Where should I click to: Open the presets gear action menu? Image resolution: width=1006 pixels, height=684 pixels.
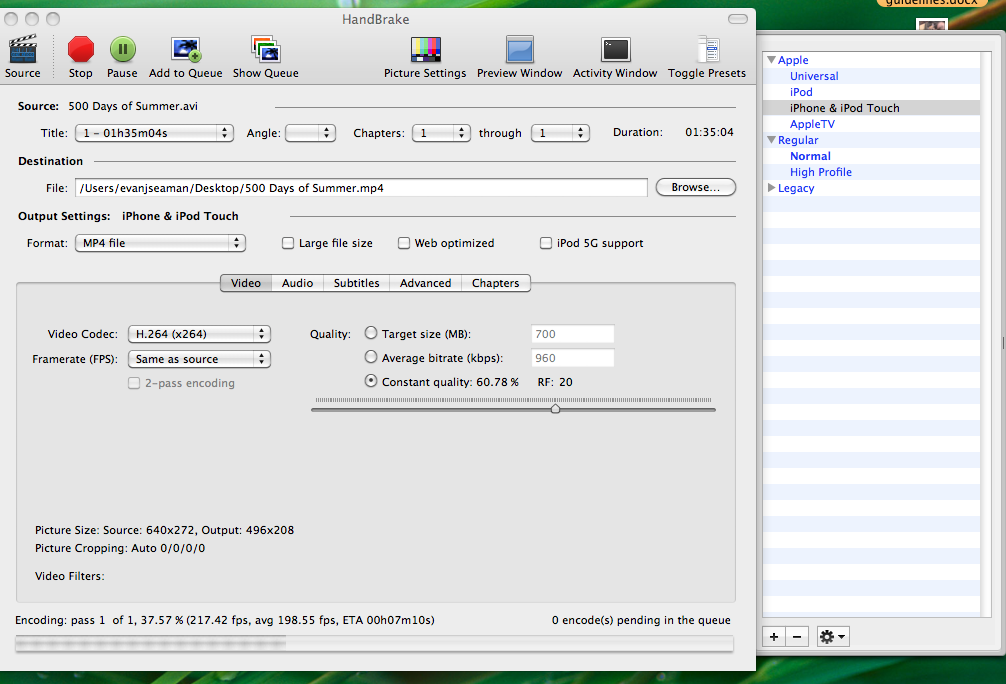pos(833,637)
